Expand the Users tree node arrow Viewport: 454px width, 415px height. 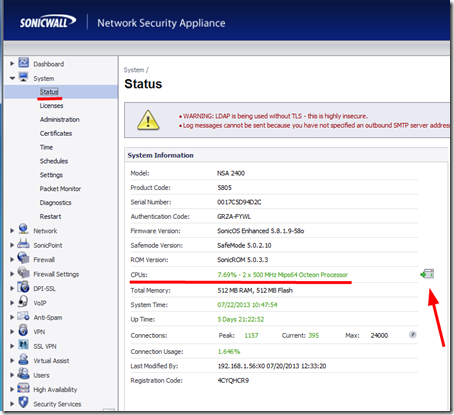click(12, 375)
